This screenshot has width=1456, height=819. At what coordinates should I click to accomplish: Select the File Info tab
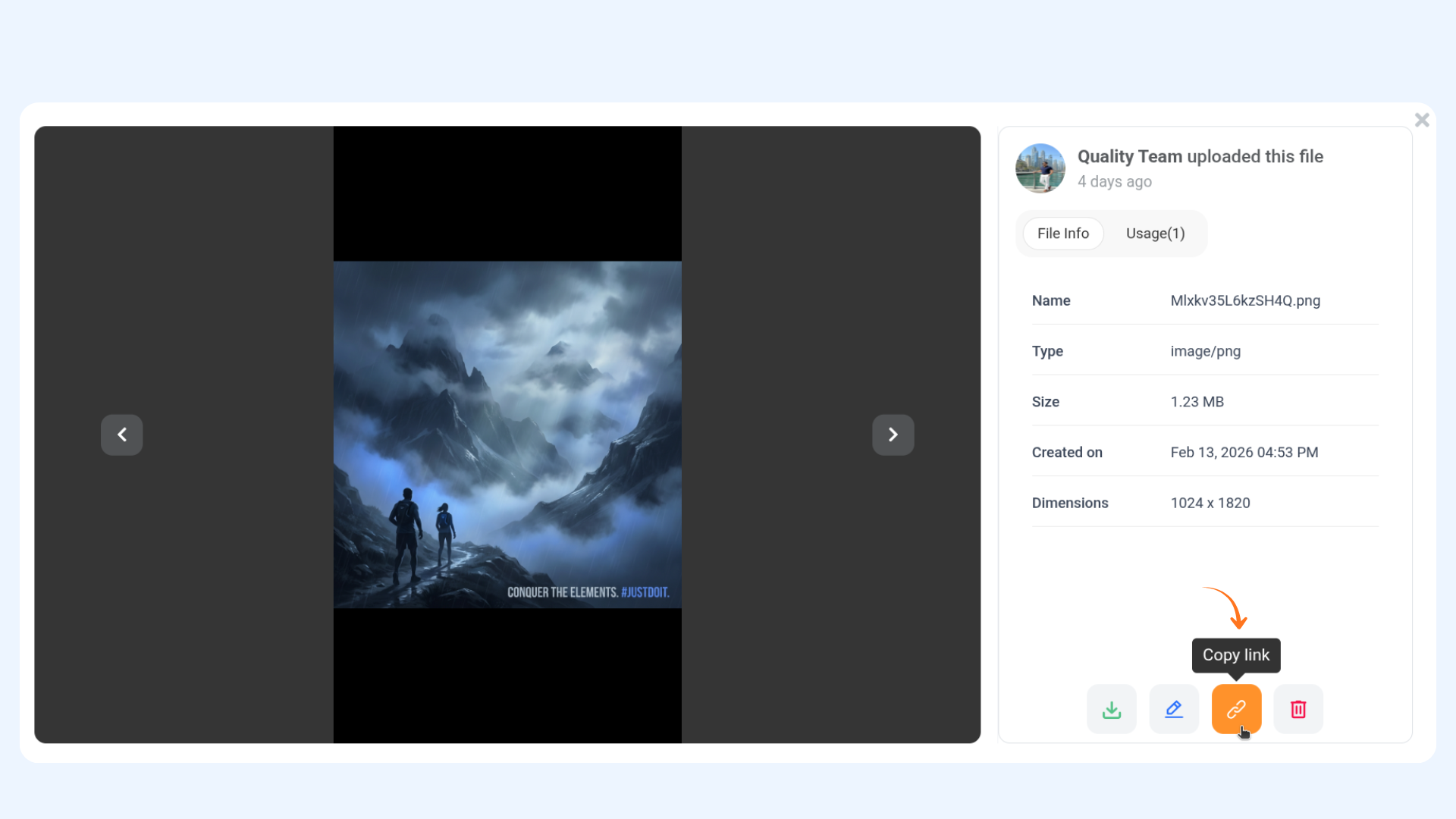click(1062, 234)
